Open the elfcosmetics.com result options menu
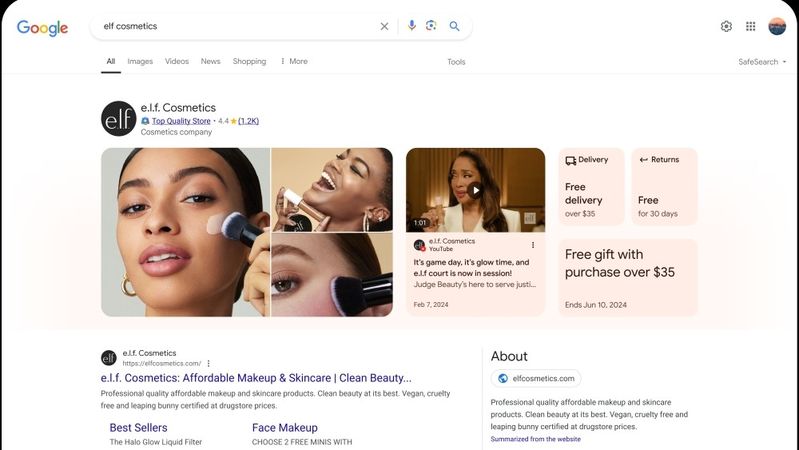Viewport: 799px width, 450px height. tap(208, 363)
